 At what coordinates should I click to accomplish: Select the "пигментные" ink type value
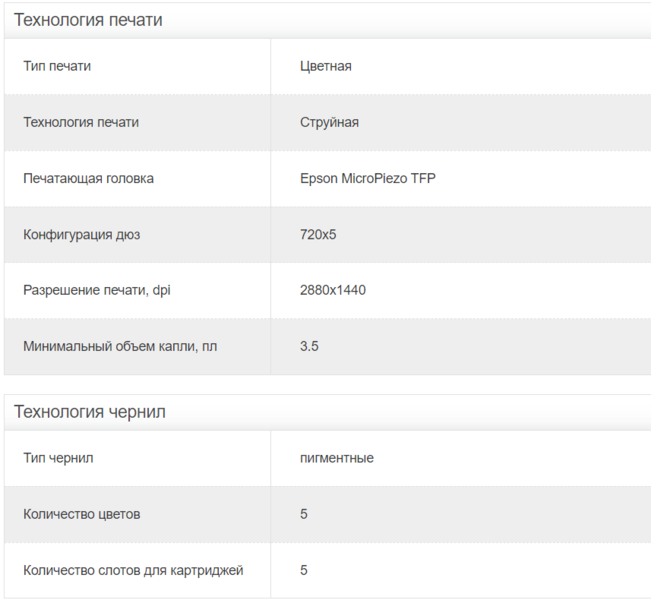(x=336, y=458)
